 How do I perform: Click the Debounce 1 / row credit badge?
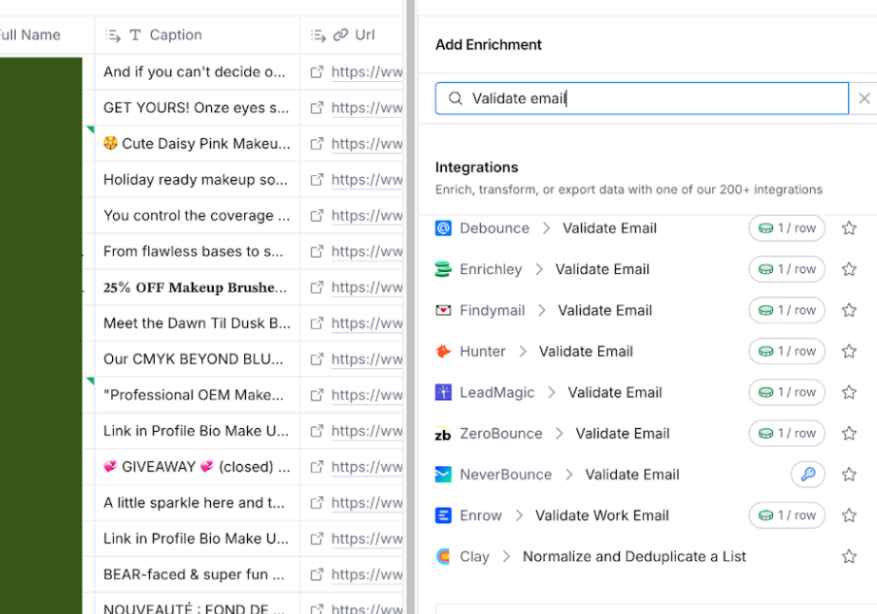click(787, 228)
